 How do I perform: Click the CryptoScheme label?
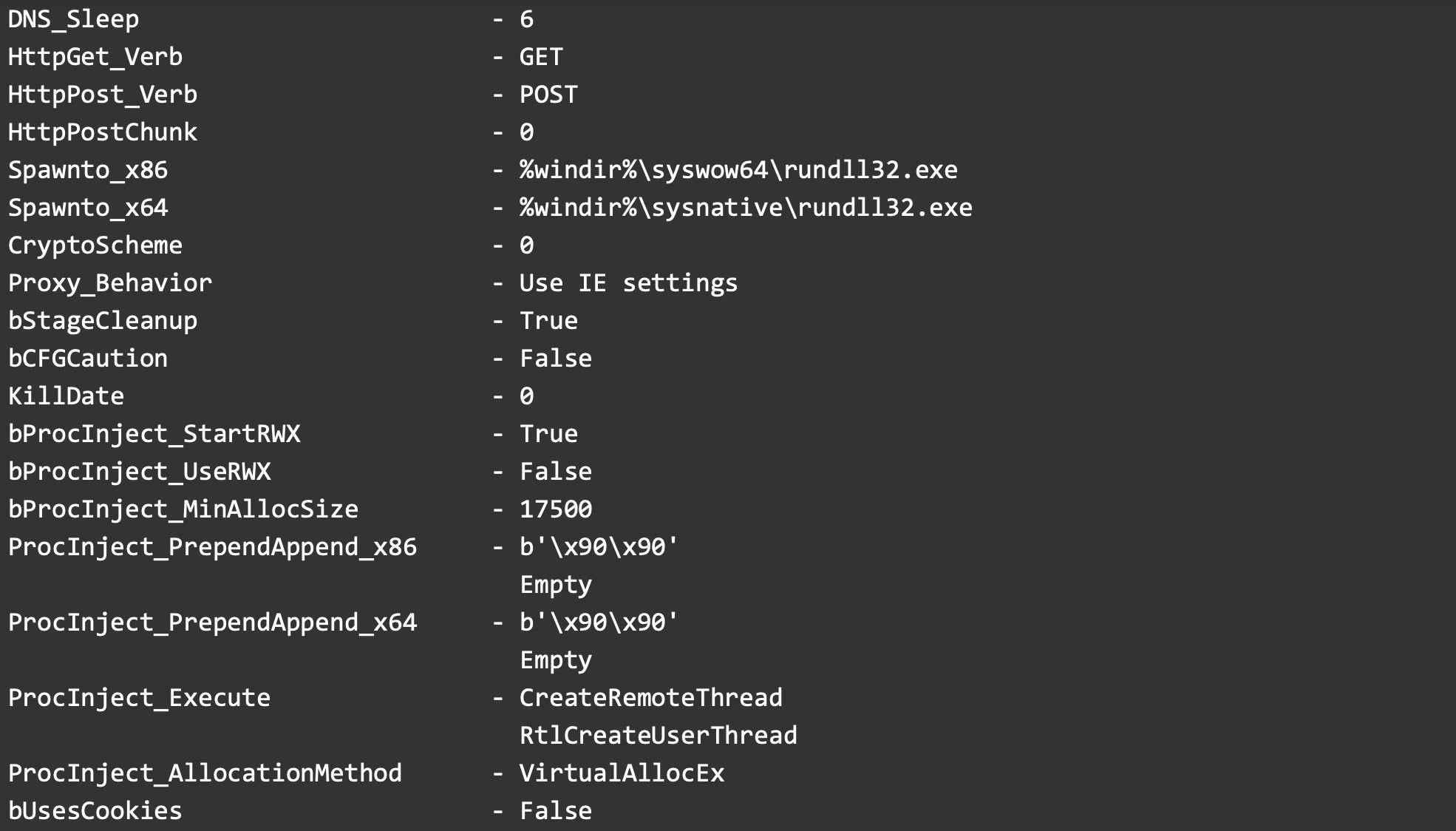coord(95,245)
